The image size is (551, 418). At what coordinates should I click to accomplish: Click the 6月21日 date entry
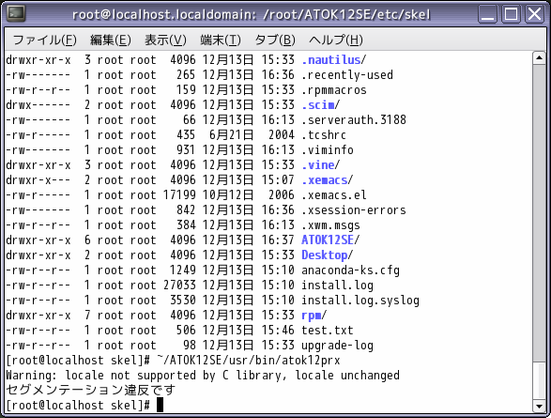[x=231, y=135]
